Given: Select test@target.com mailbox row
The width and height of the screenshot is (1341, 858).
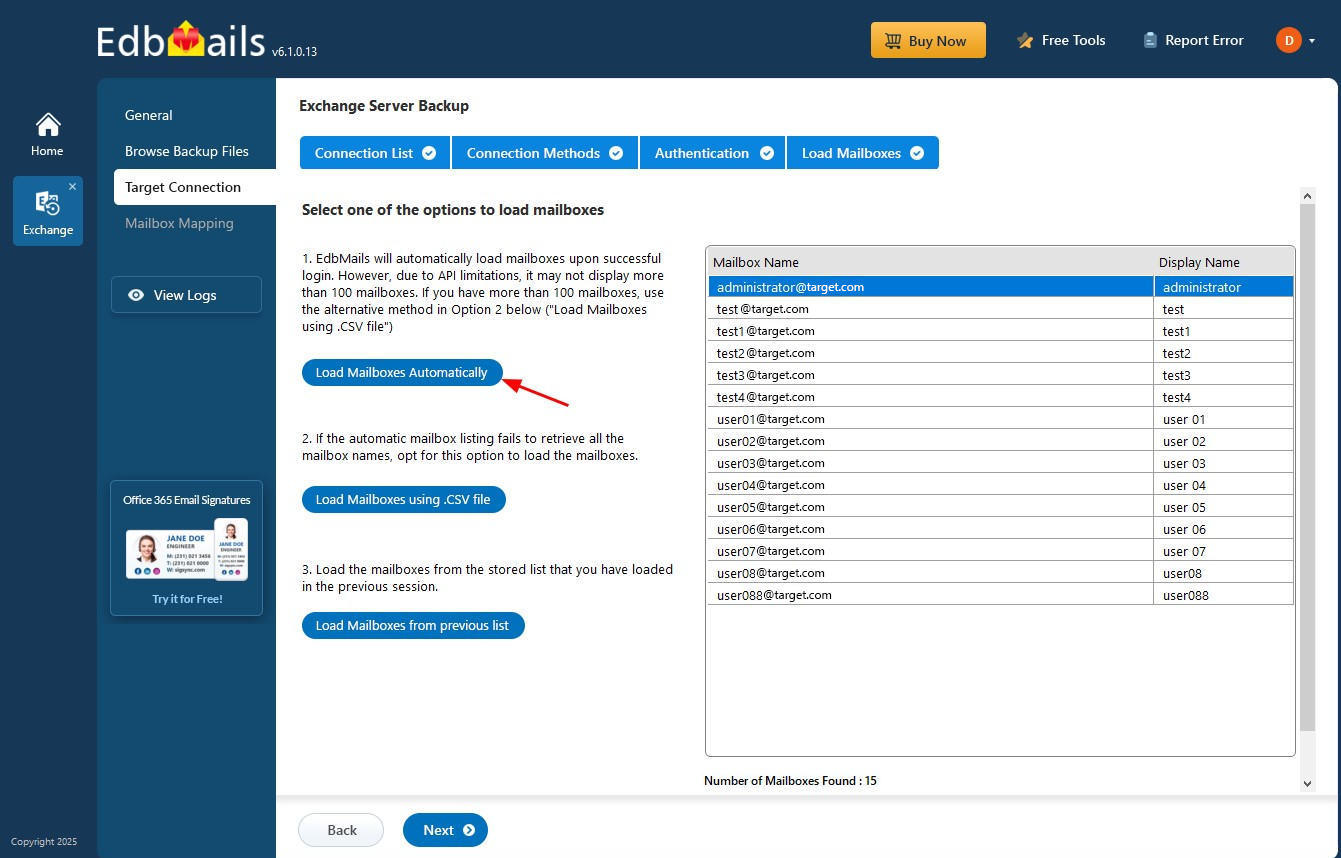Looking at the screenshot, I should click(1001, 309).
